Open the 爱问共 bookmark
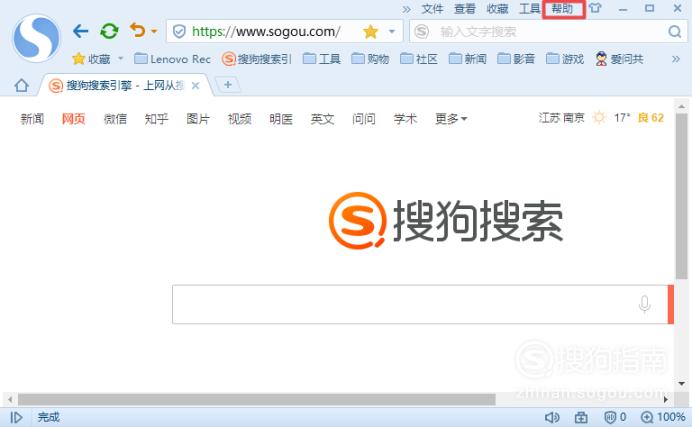Viewport: 692px width, 427px height. pyautogui.click(x=619, y=59)
